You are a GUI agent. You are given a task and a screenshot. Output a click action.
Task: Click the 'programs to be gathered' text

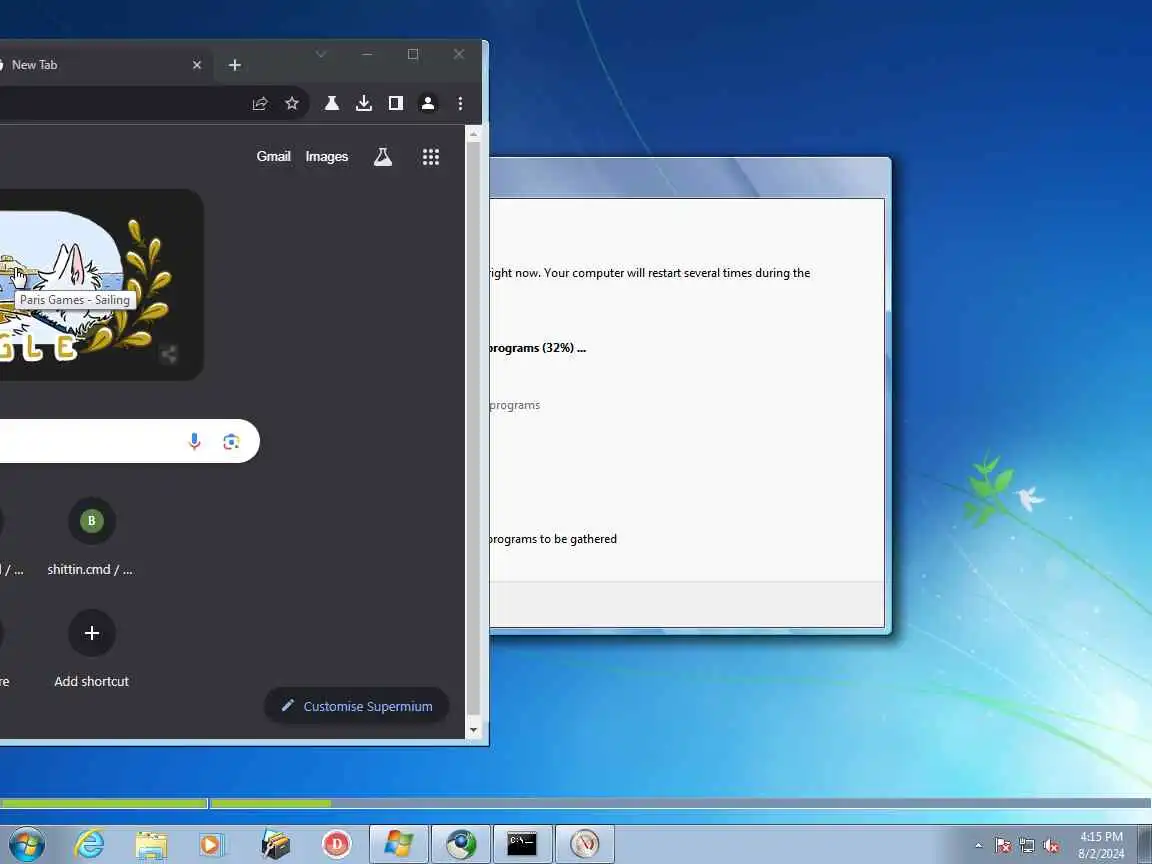[553, 539]
